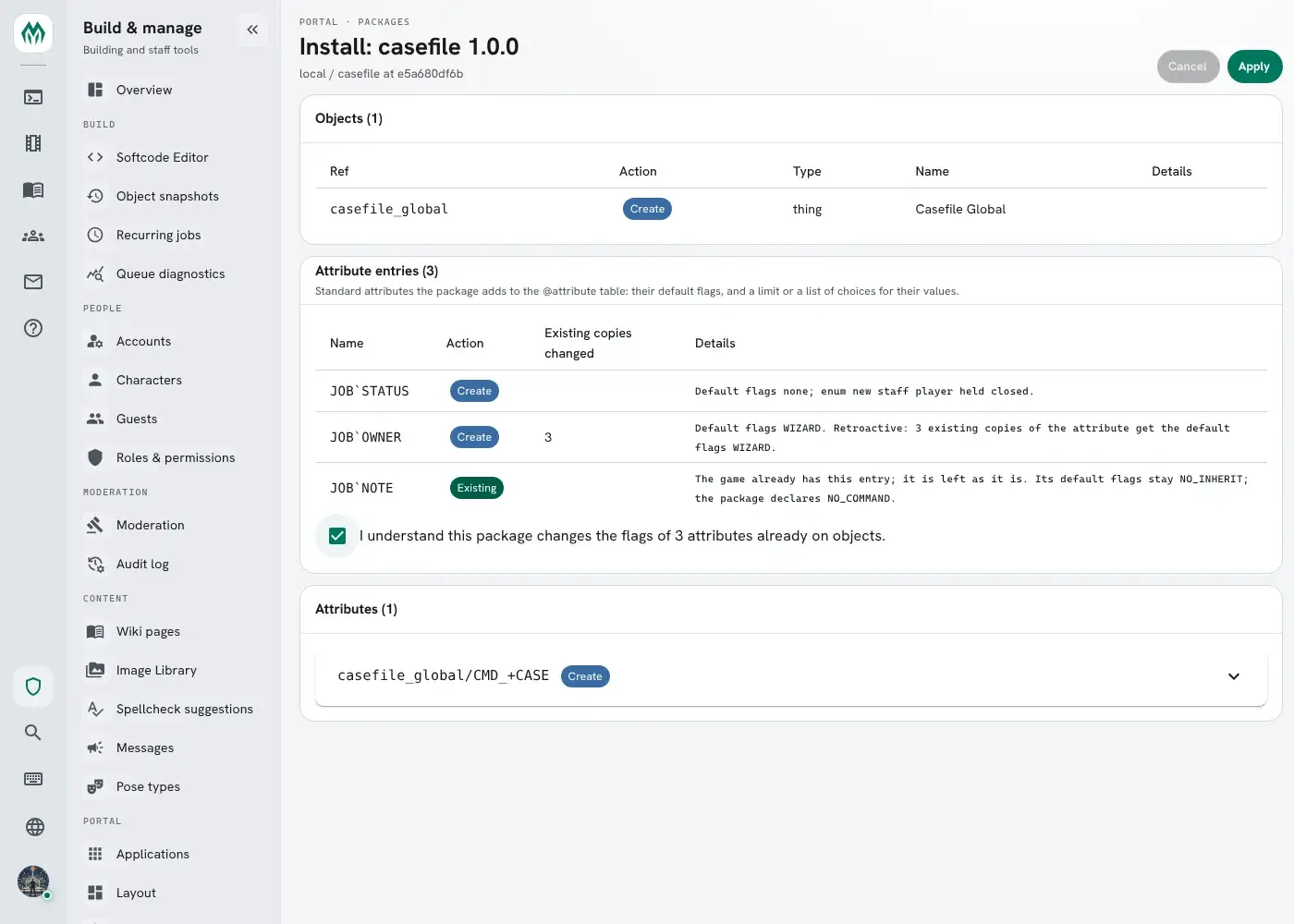
Task: Open the search magnifier icon
Action: [x=33, y=733]
